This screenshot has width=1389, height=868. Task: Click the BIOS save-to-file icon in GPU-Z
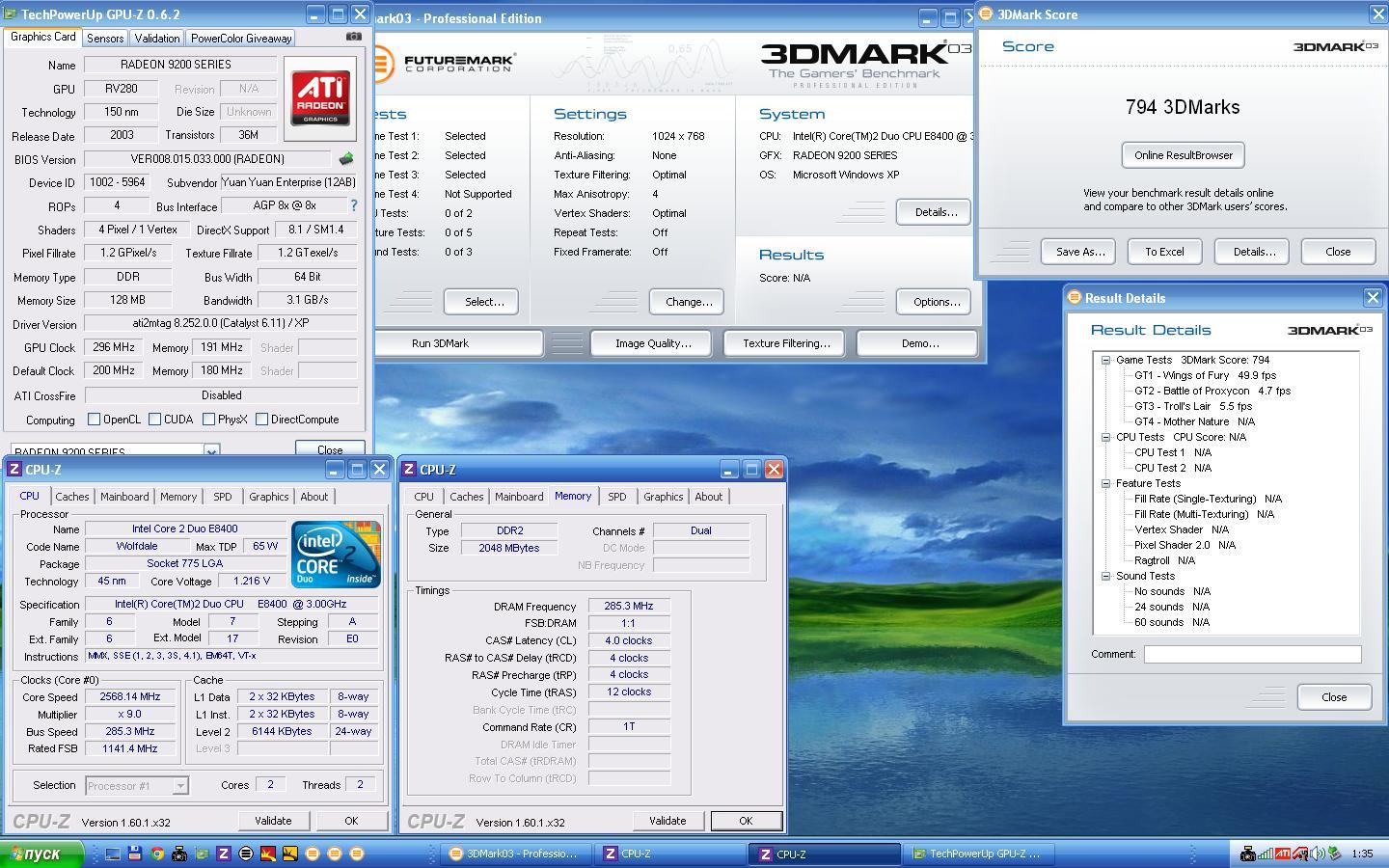[x=346, y=159]
